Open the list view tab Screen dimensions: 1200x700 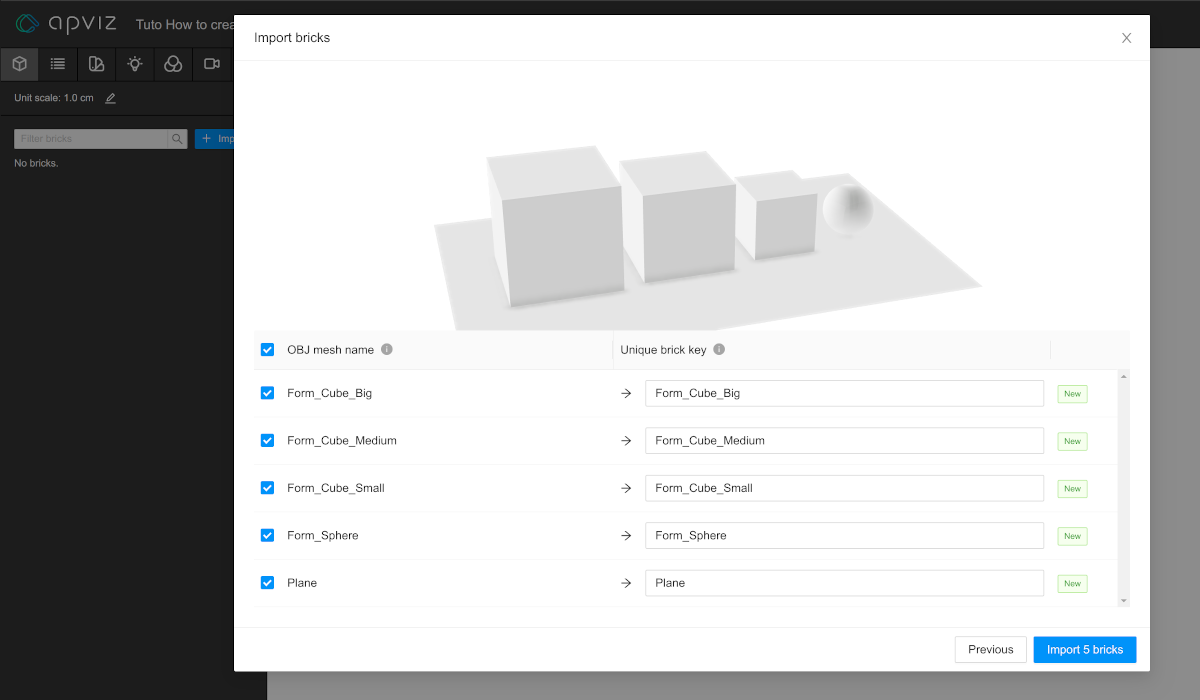pos(58,64)
